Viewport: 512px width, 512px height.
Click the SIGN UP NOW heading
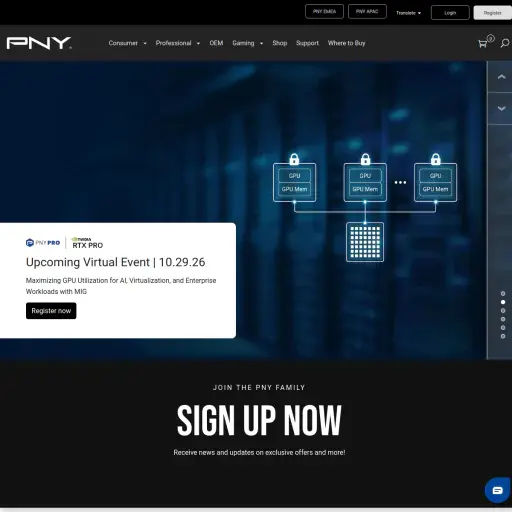point(259,420)
